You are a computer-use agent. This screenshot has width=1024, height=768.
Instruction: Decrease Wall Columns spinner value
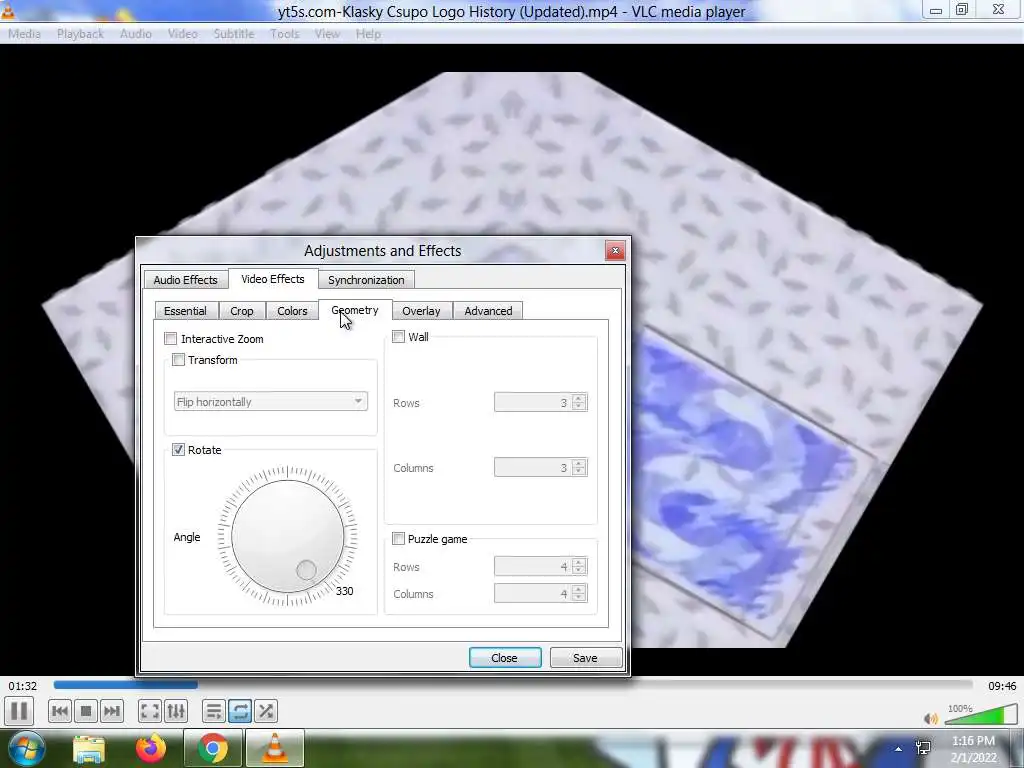(x=579, y=472)
